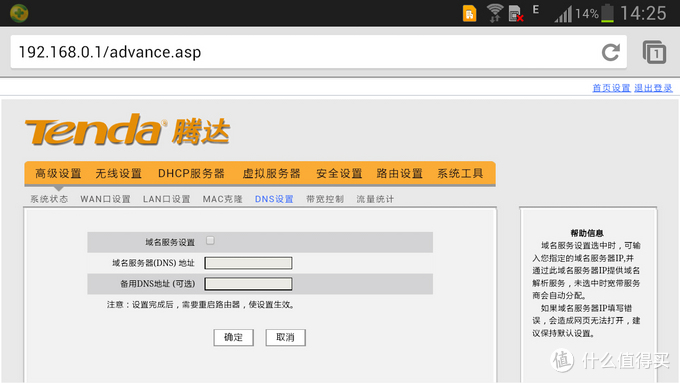The image size is (680, 383).
Task: Click the 确定 confirm button
Action: (x=233, y=337)
